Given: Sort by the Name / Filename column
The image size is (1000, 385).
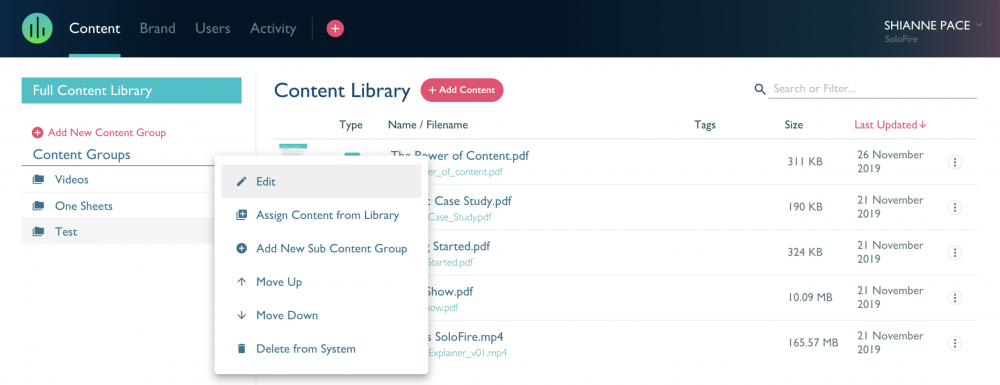Looking at the screenshot, I should tap(428, 125).
